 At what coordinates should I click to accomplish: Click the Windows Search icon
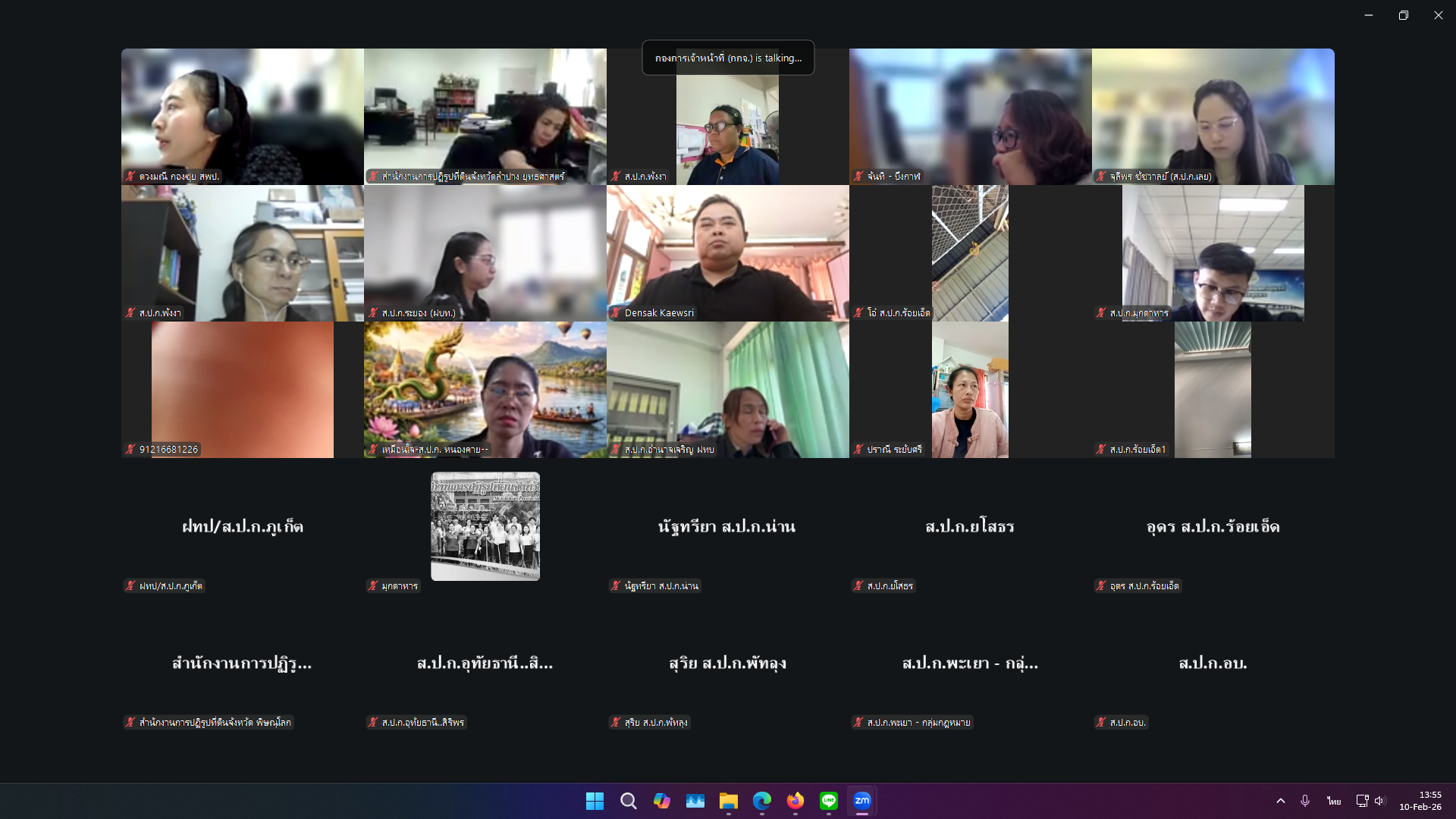[x=629, y=801]
